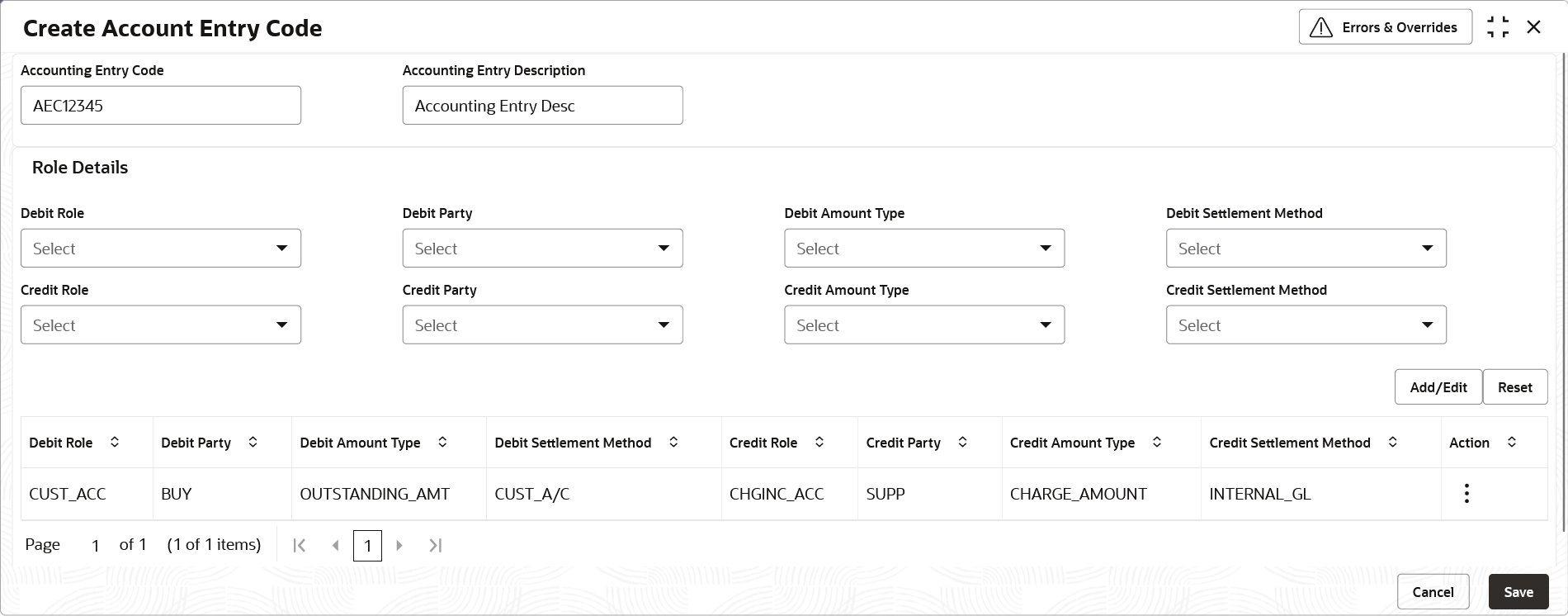Save the account entry code

1518,592
